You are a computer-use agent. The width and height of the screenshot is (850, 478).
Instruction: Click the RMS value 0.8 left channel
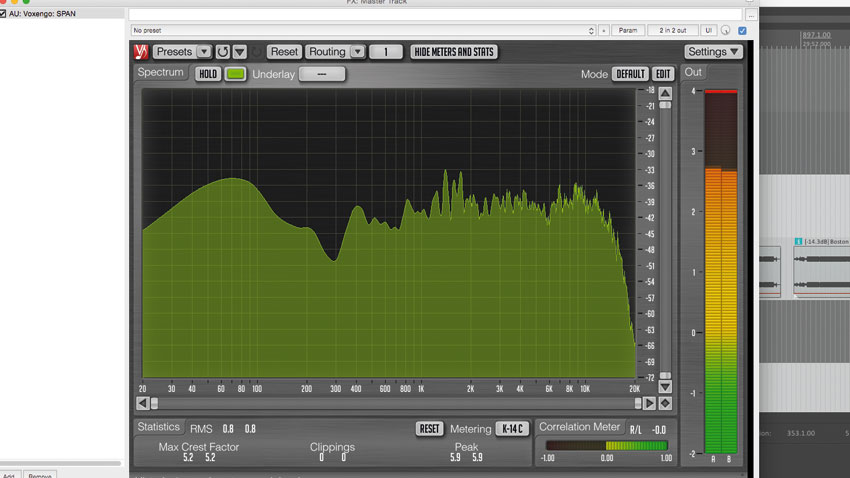228,429
